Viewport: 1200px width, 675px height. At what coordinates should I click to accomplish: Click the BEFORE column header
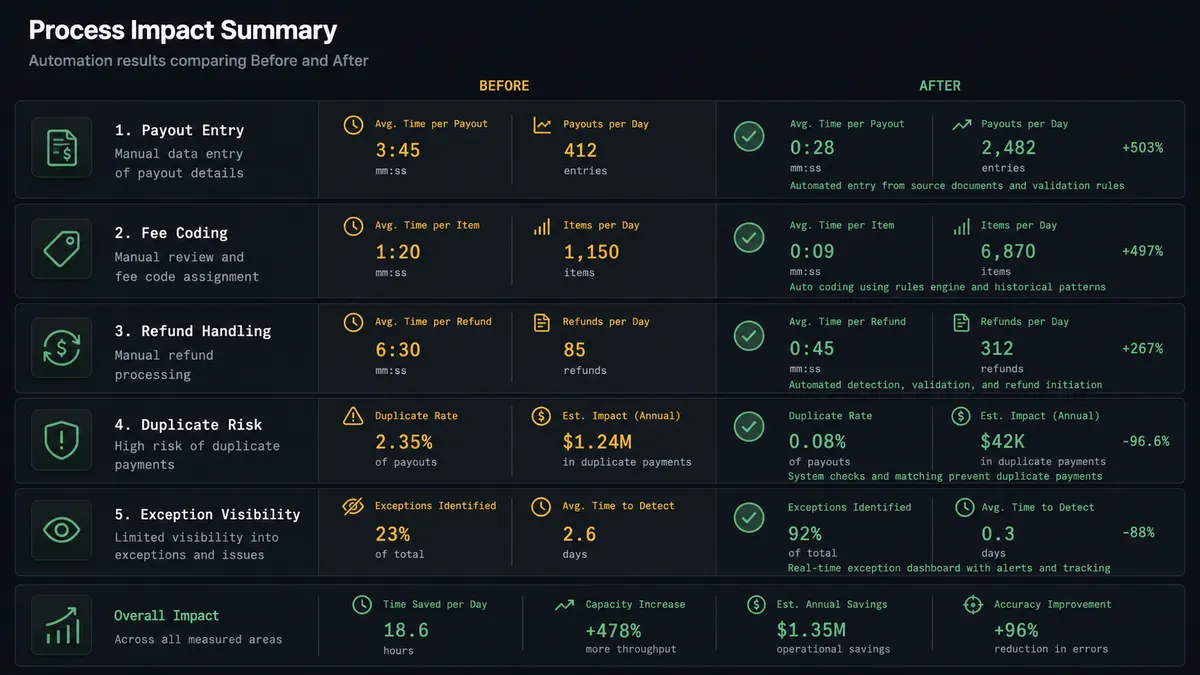(x=504, y=86)
